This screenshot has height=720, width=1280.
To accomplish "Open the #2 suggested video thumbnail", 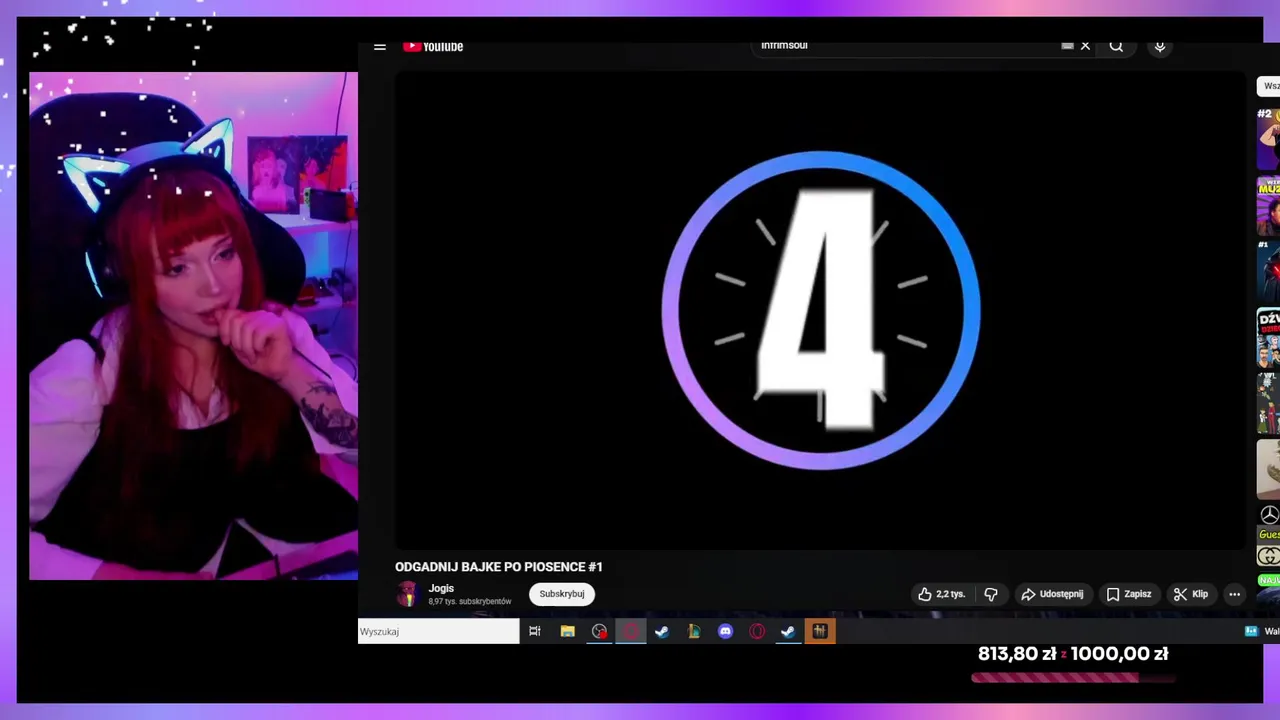I will (1268, 138).
